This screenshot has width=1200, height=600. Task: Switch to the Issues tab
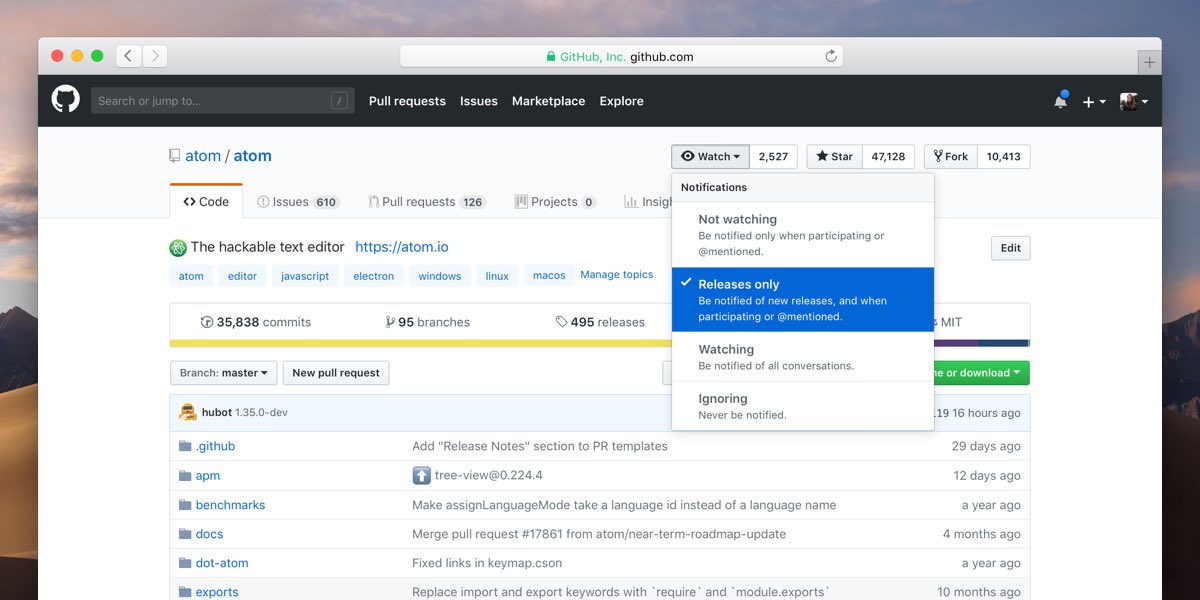point(298,201)
